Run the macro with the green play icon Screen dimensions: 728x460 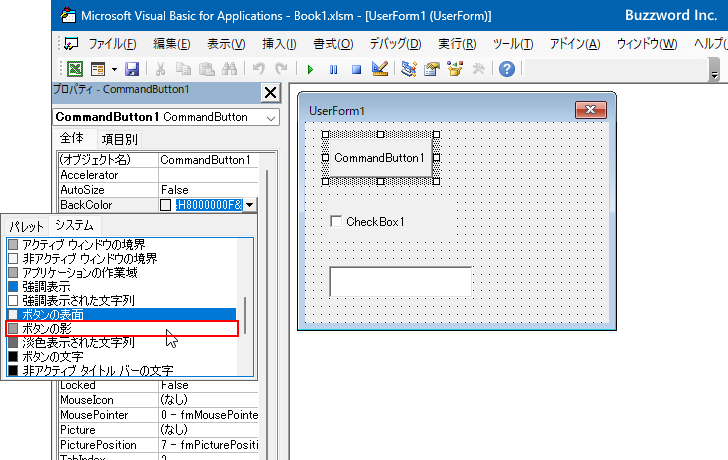coord(310,70)
